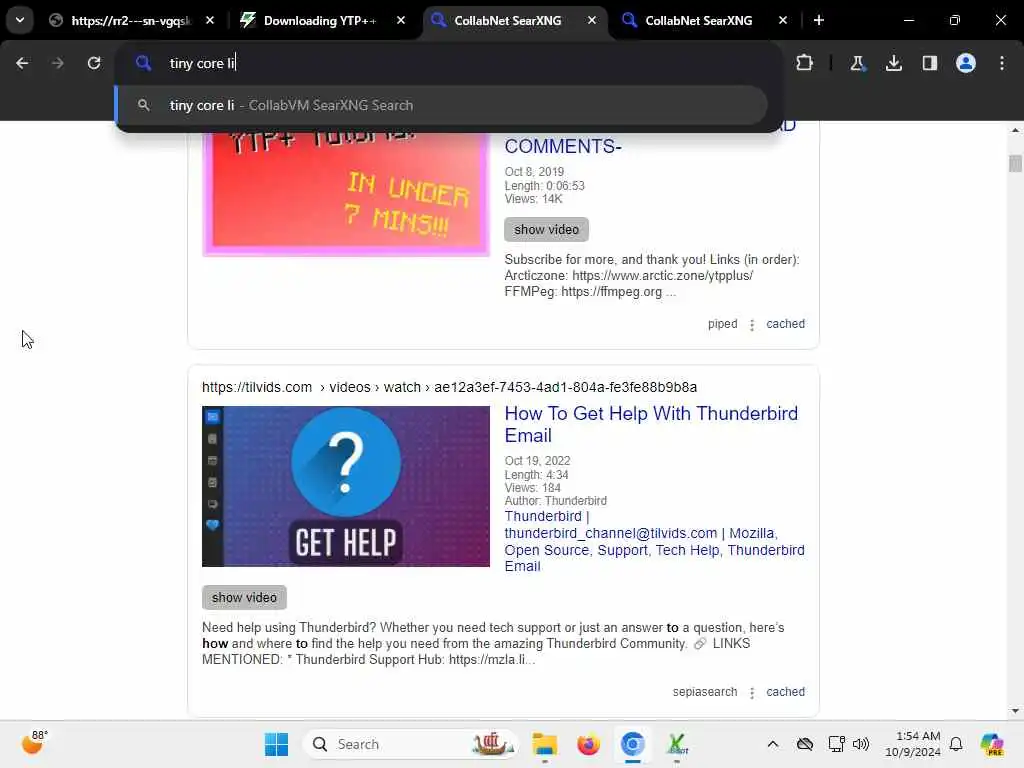This screenshot has width=1024, height=768.
Task: Open the extensions puzzle icon
Action: click(805, 63)
